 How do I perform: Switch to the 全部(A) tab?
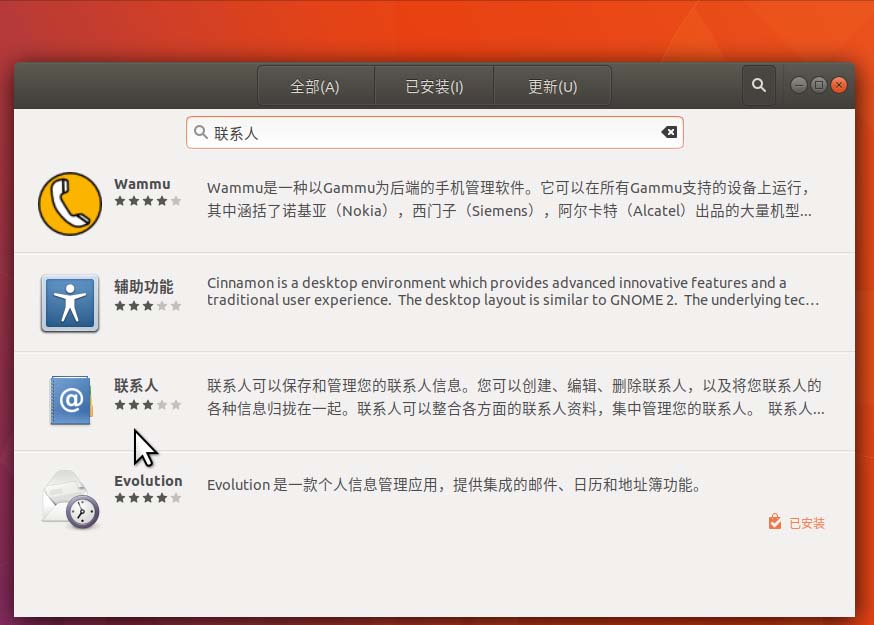pos(315,86)
